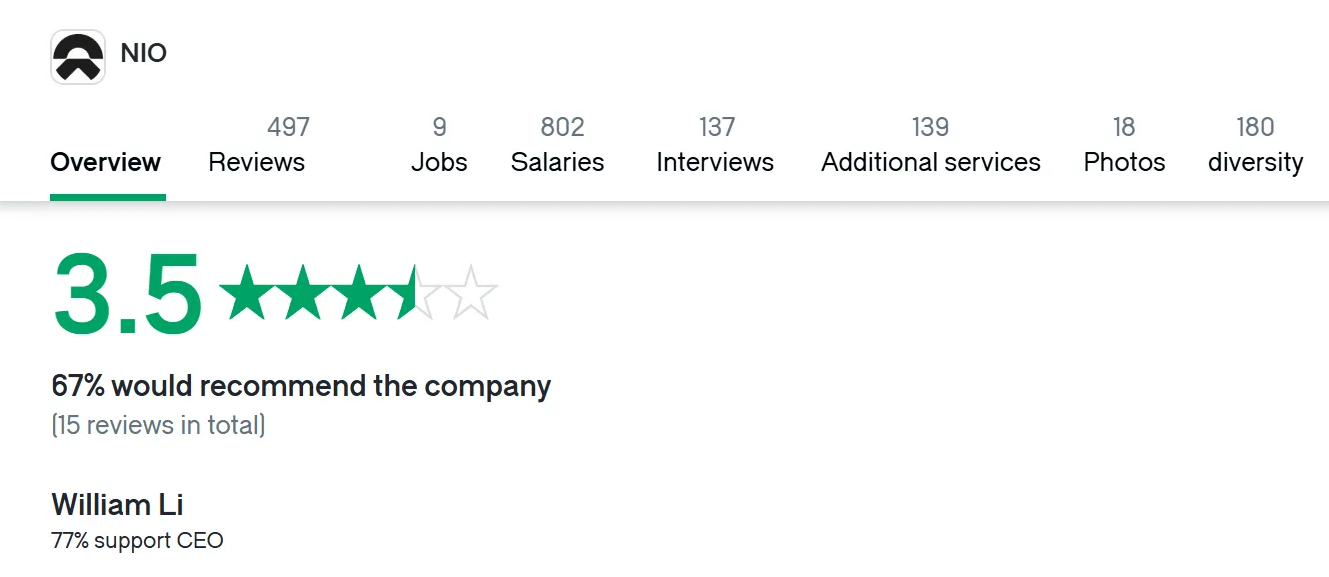Viewport: 1329px width, 577px height.
Task: Open the Additional services tab
Action: 931,145
